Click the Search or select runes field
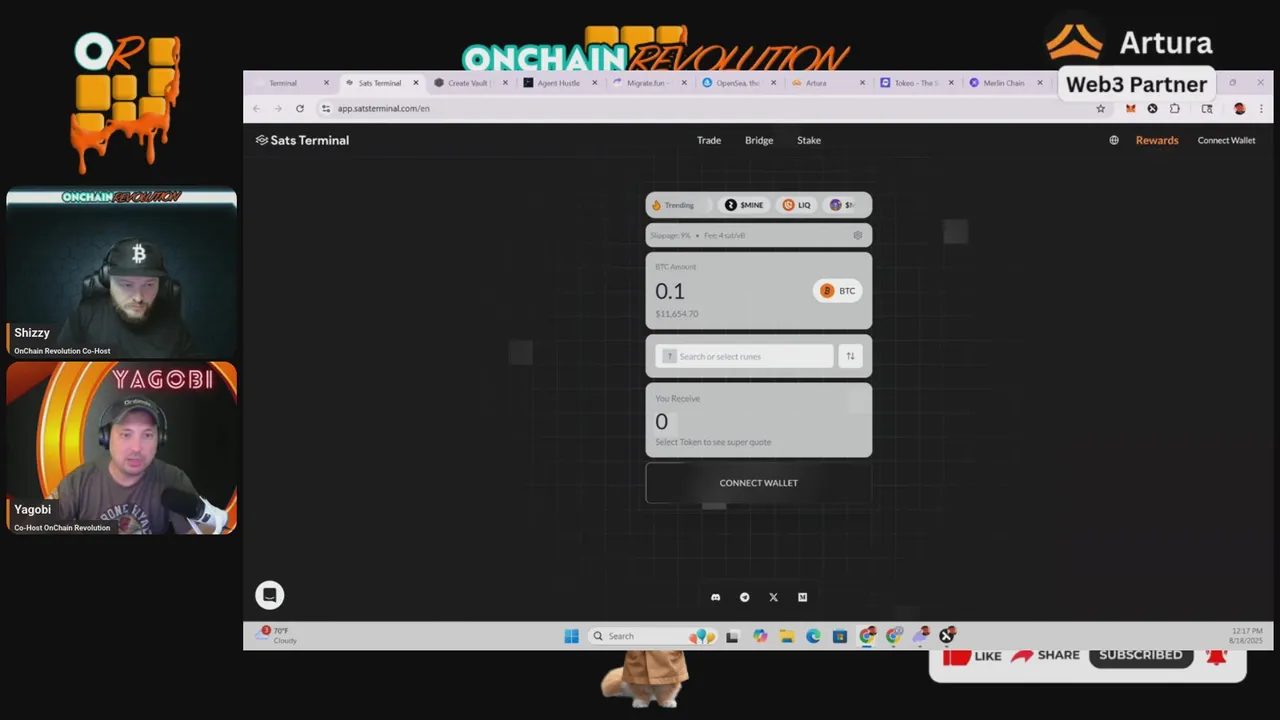Screen dimensions: 1280x720 (x=744, y=356)
